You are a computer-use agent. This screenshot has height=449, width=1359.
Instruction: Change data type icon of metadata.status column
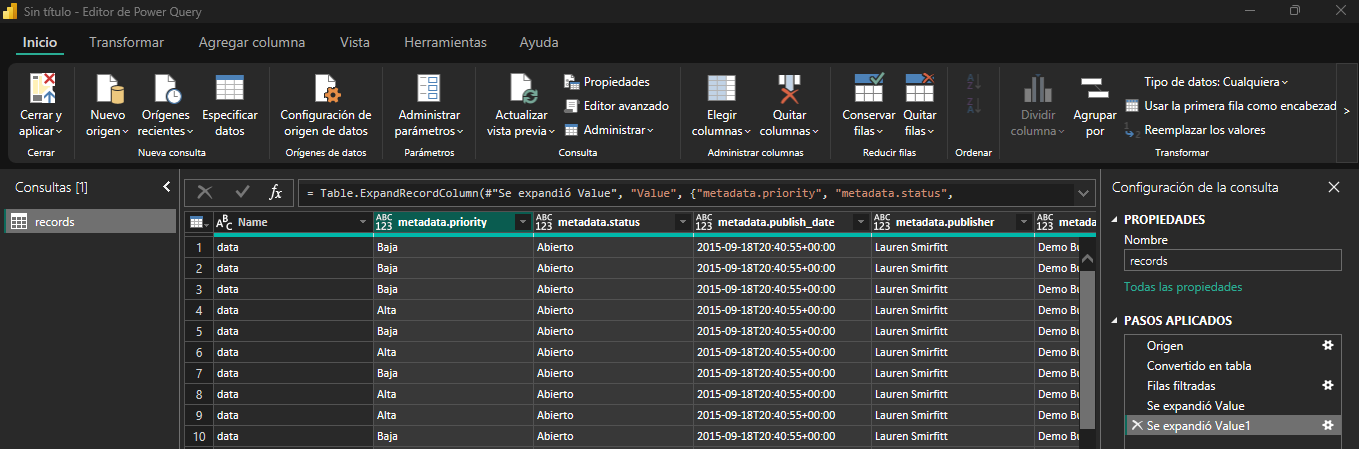click(544, 222)
